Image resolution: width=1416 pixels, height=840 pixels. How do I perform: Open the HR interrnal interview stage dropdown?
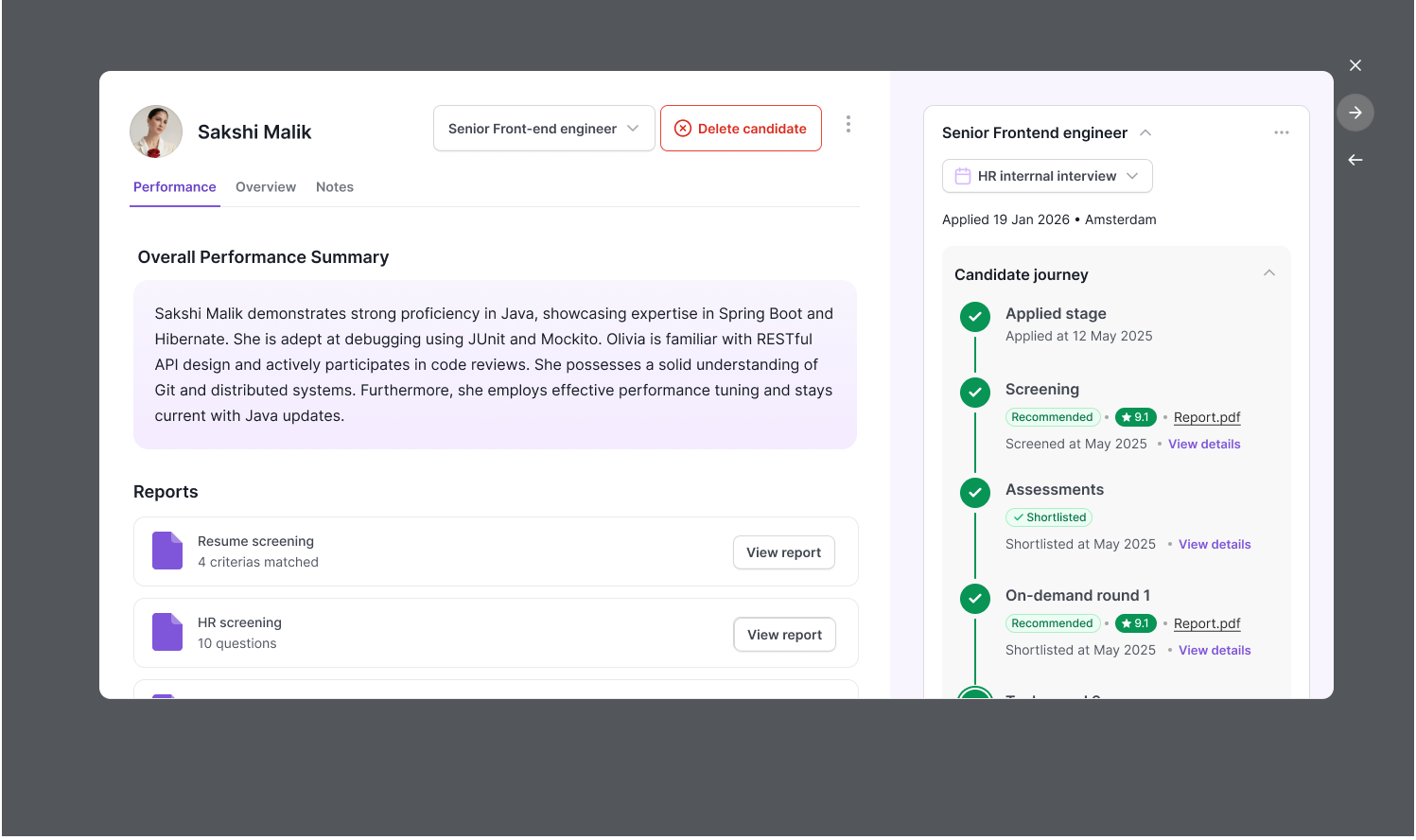[1047, 176]
